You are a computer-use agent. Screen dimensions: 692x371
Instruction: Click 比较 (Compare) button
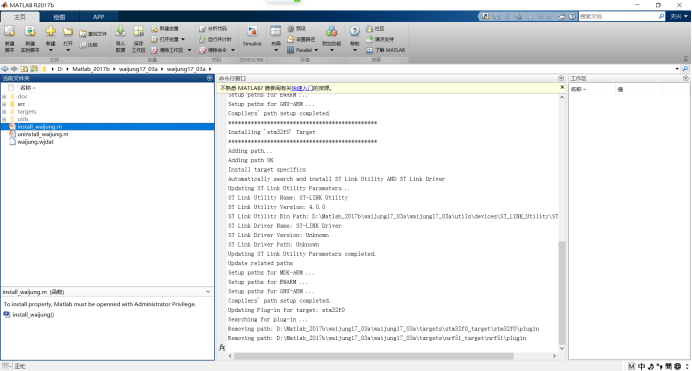[88, 45]
